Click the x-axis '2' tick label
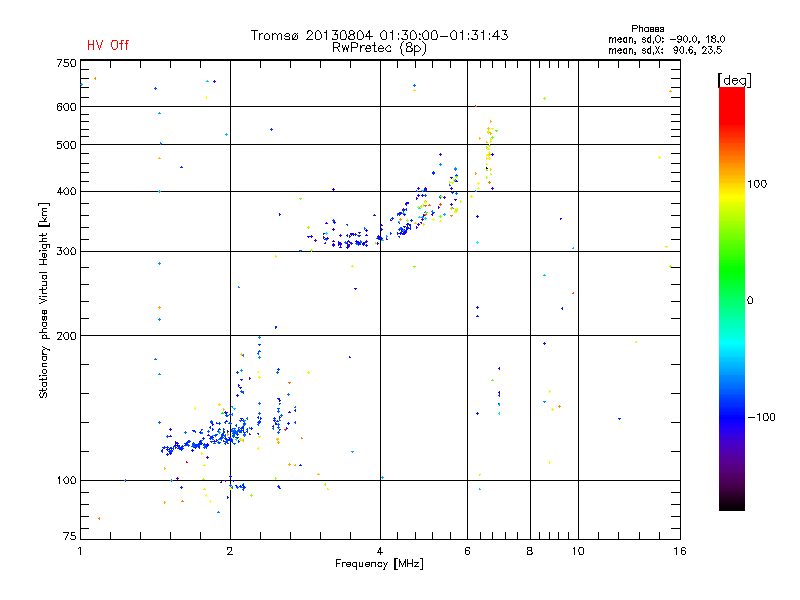Screen dimensions: 800x600 [230, 551]
